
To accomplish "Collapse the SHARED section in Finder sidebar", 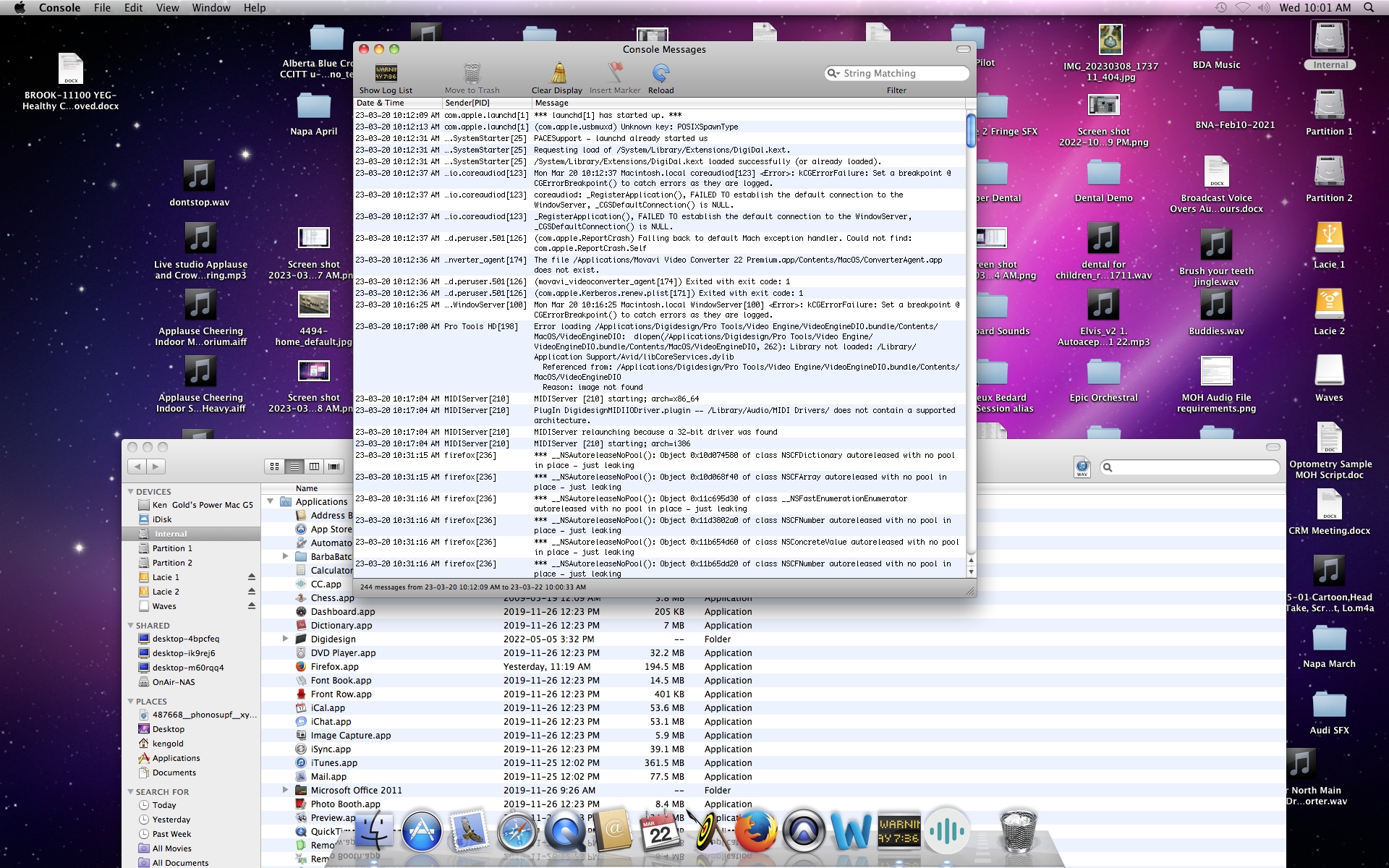I will coord(131,626).
